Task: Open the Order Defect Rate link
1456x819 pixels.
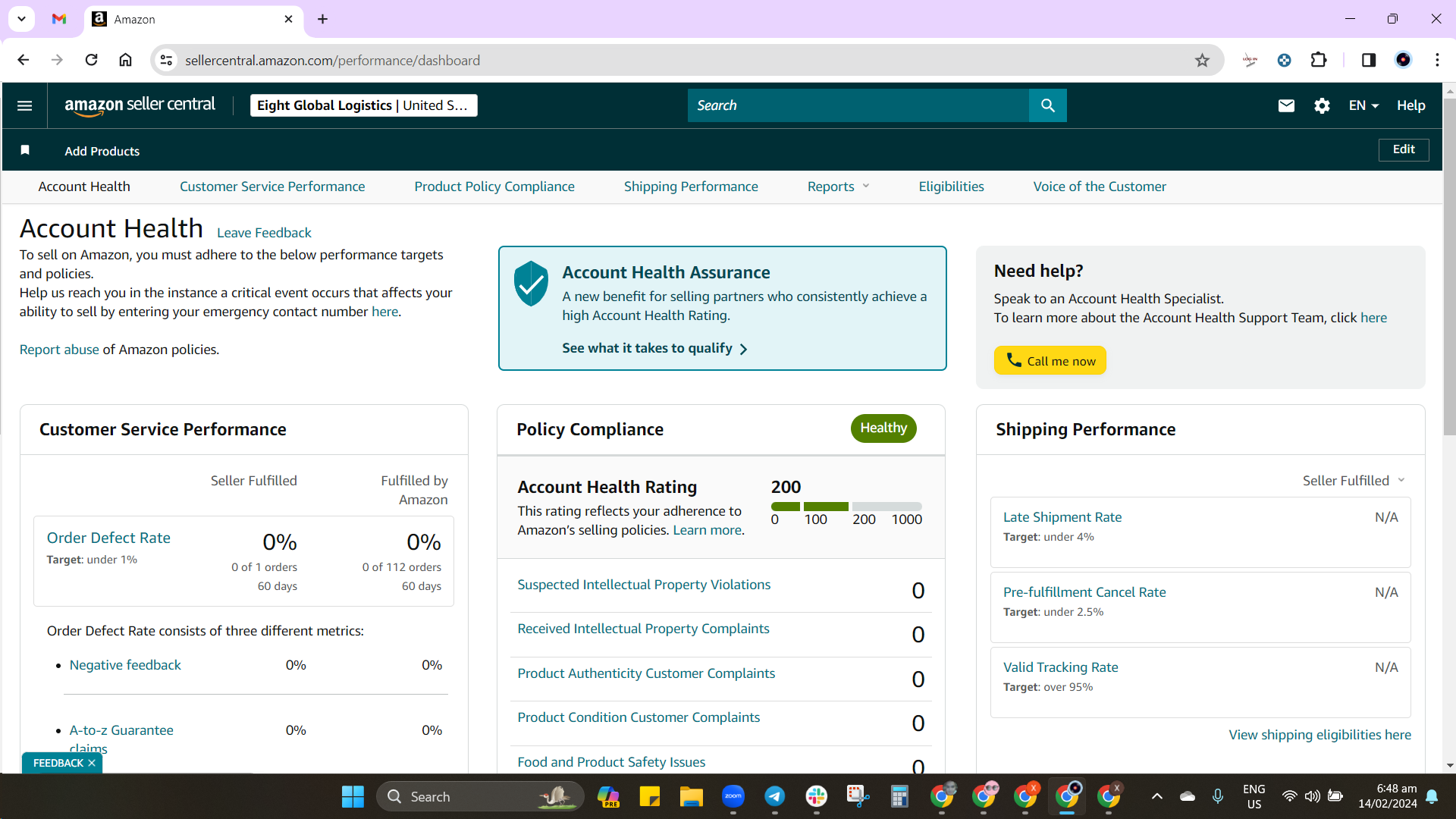Action: (x=108, y=538)
